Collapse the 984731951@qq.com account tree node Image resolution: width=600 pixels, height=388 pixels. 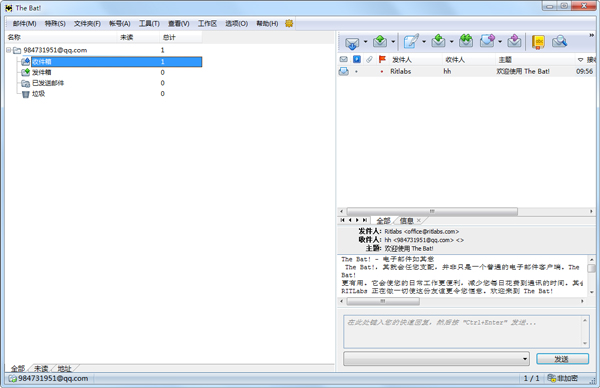[8, 50]
